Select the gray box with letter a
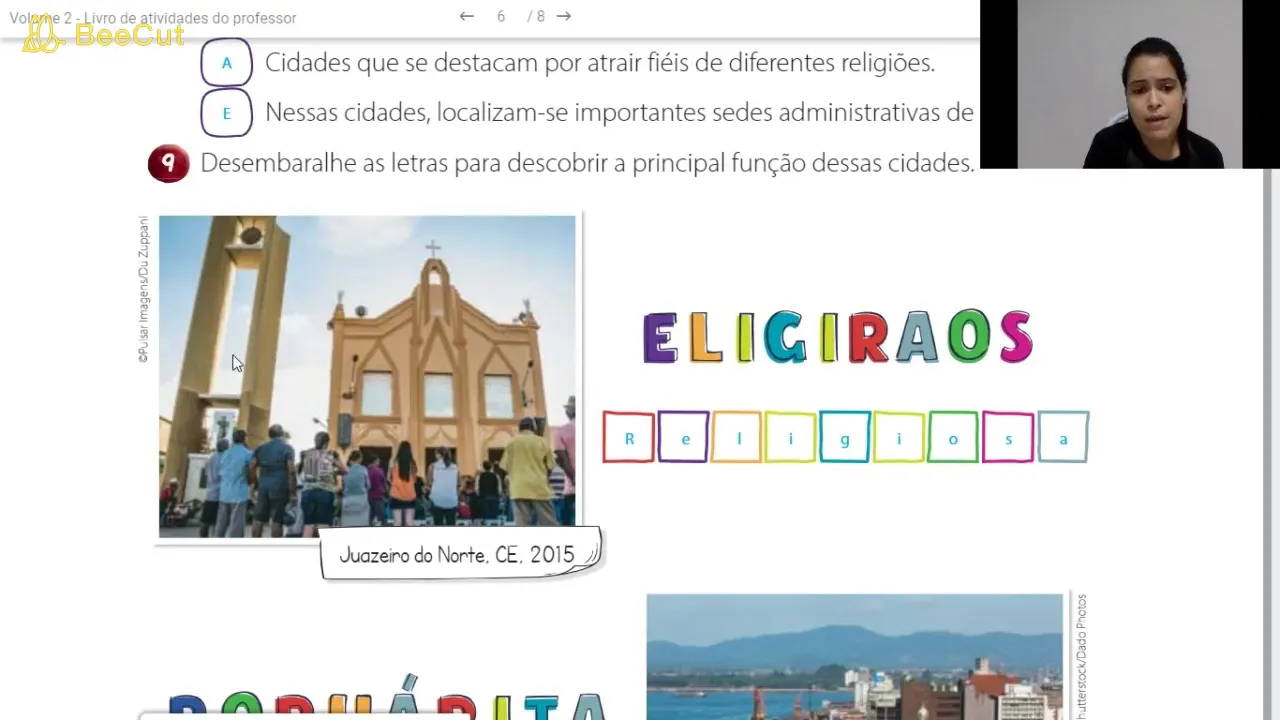 click(1063, 437)
